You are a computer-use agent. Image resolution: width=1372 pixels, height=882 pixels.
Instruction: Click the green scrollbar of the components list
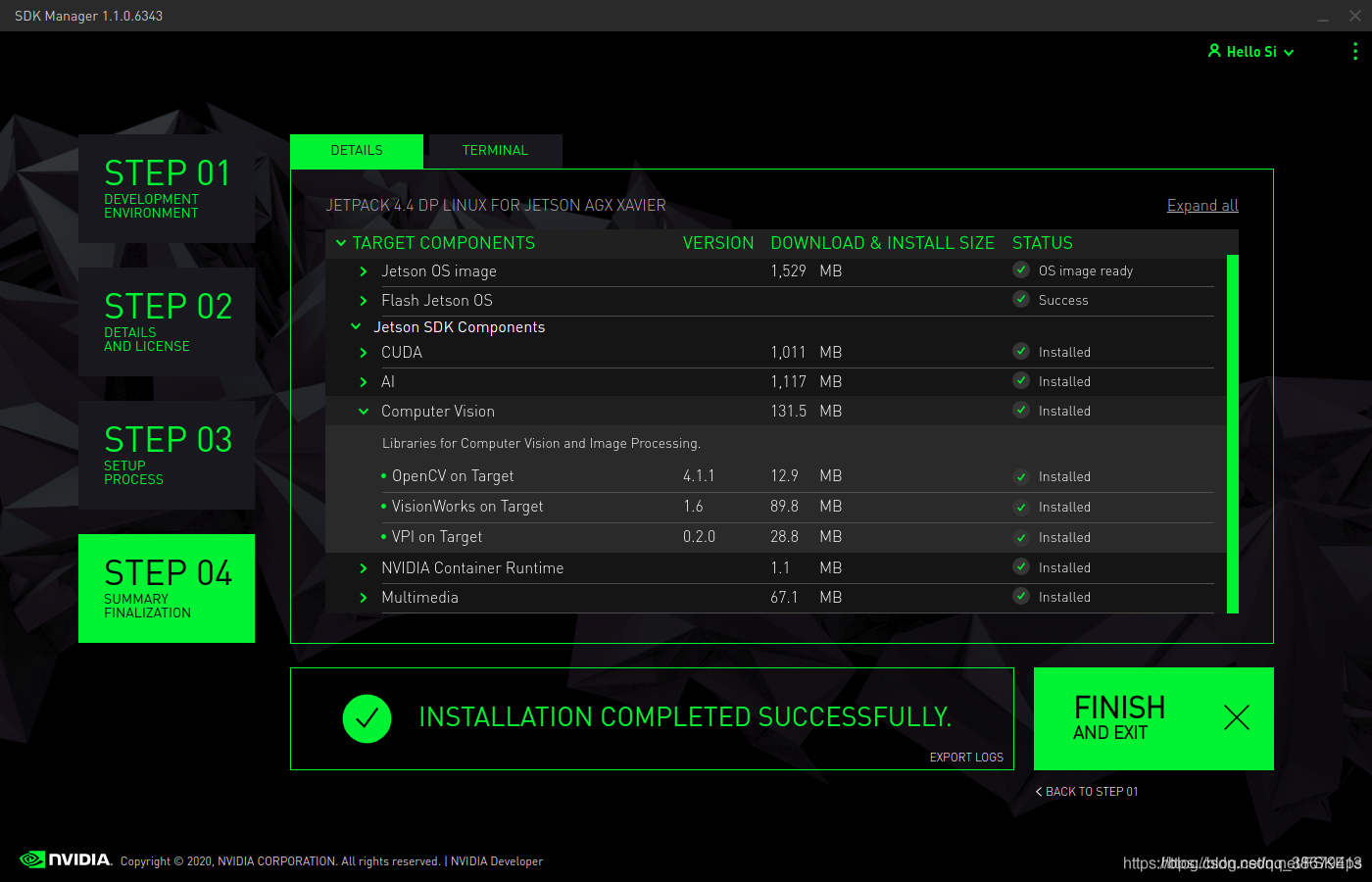[1233, 434]
